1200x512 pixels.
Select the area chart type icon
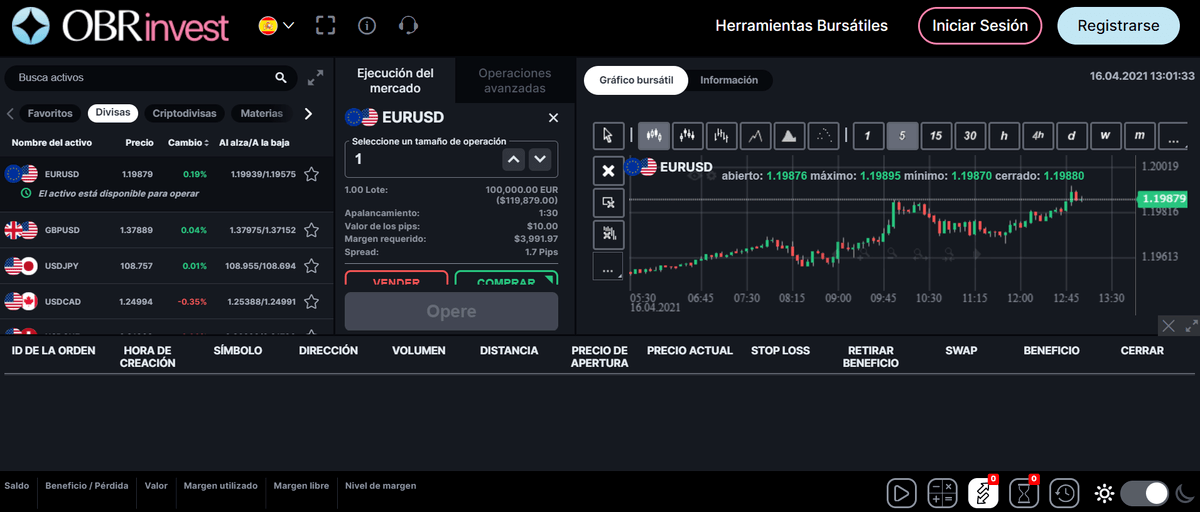click(789, 135)
